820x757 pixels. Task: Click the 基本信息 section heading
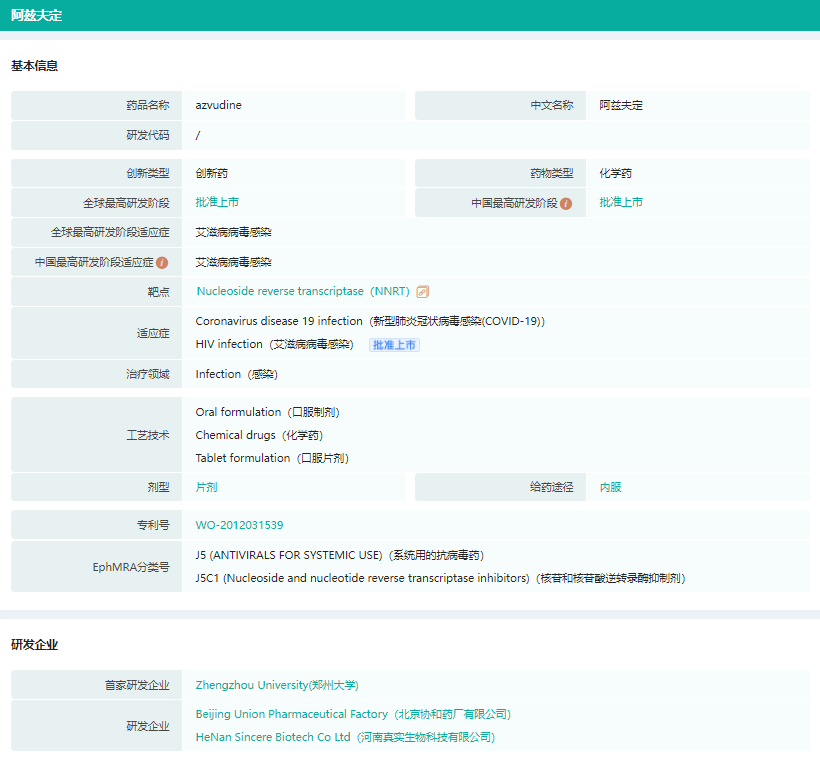[35, 66]
